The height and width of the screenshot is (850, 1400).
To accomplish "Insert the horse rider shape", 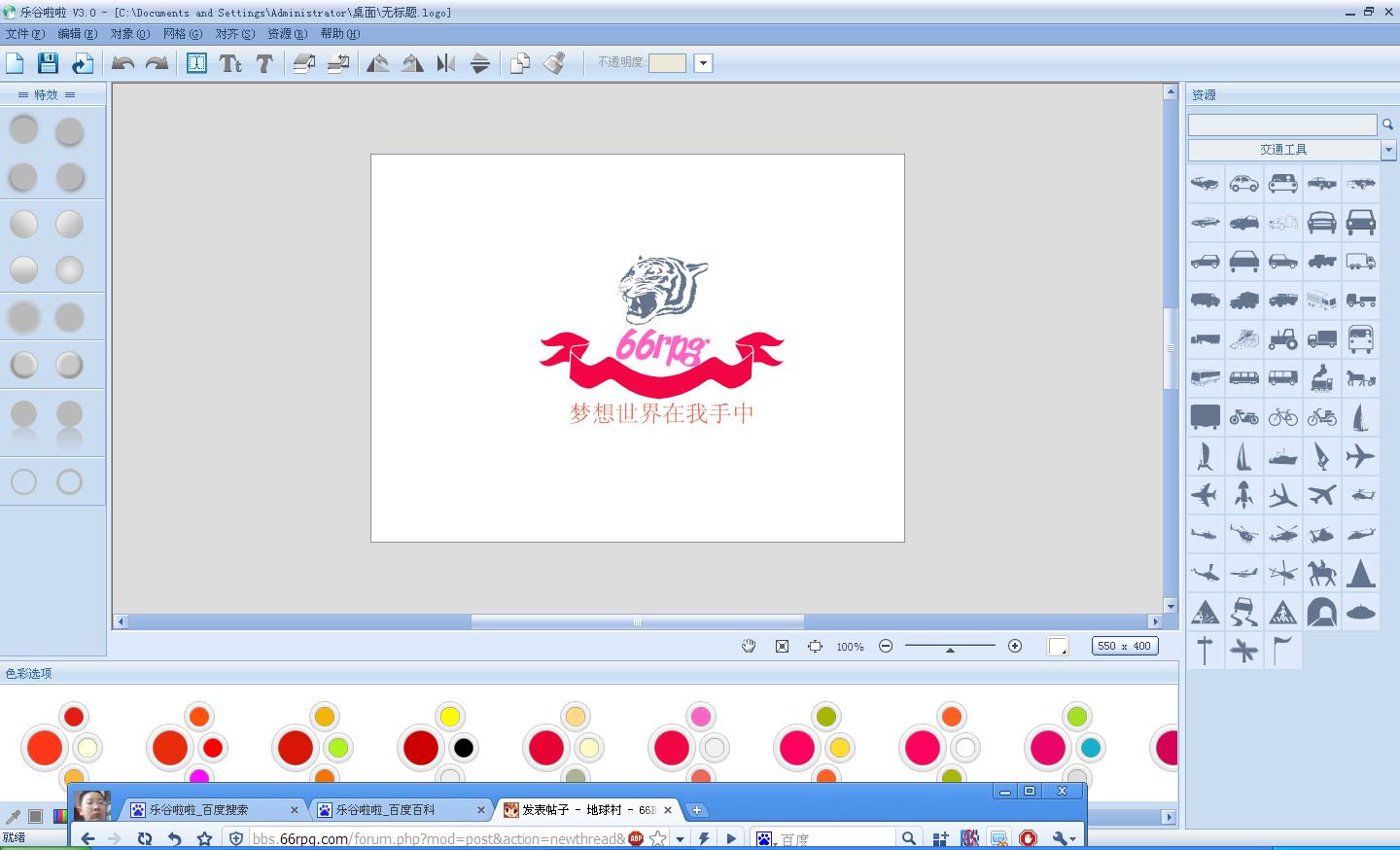I will tap(1322, 572).
